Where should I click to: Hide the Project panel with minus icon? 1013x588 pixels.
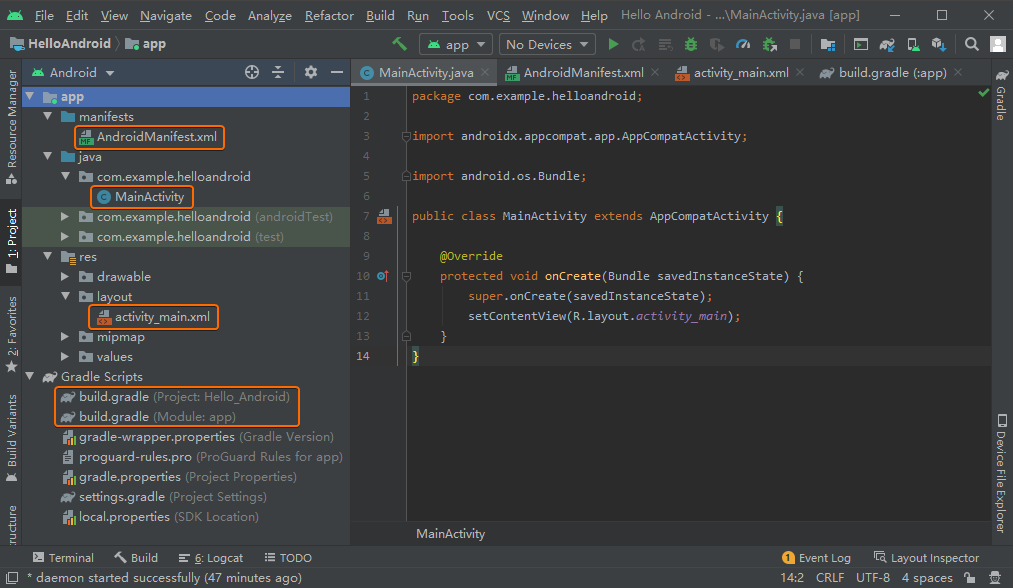tap(337, 72)
